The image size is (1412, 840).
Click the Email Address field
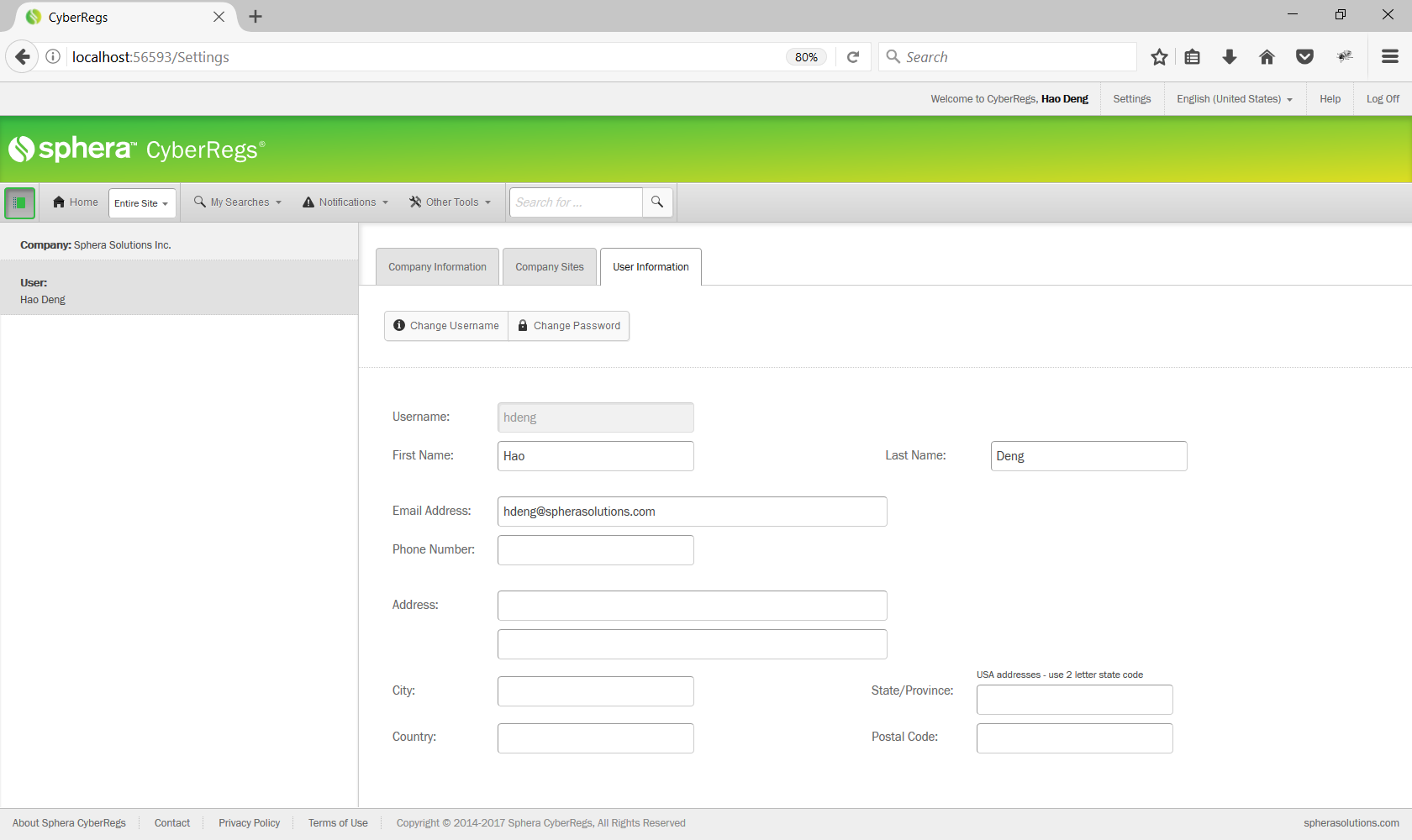click(693, 512)
